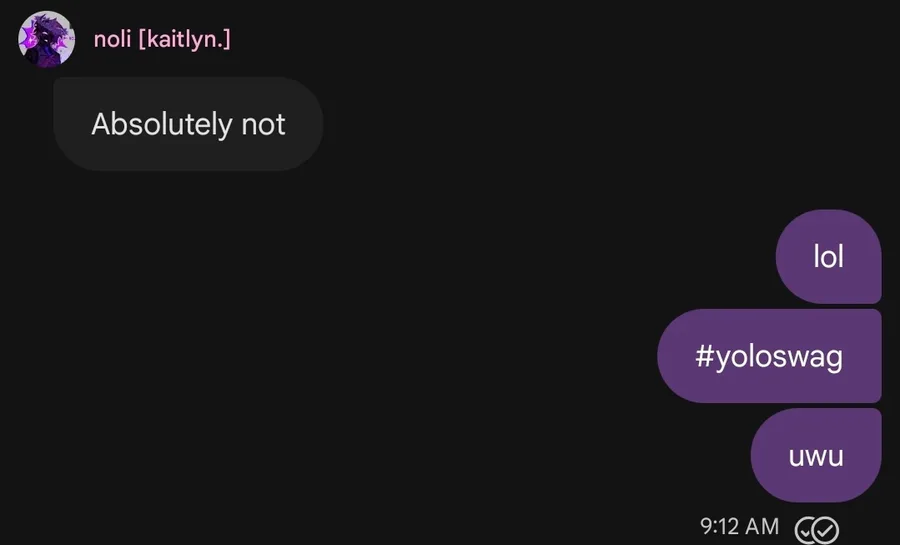This screenshot has height=545, width=900.
Task: Click the "AM" label next to the read receipt
Action: 763,526
